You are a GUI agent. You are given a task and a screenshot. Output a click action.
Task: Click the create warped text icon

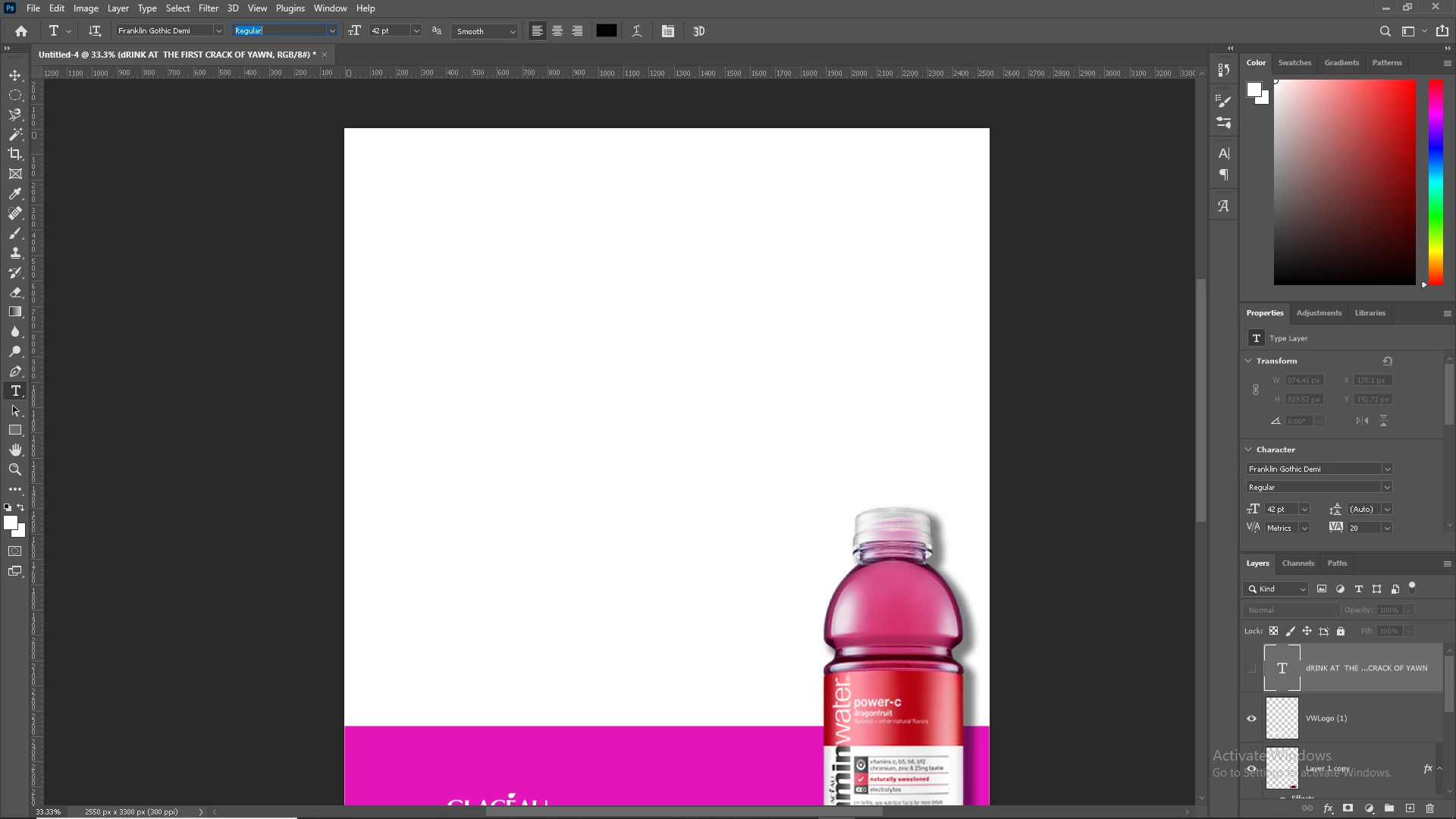[637, 31]
